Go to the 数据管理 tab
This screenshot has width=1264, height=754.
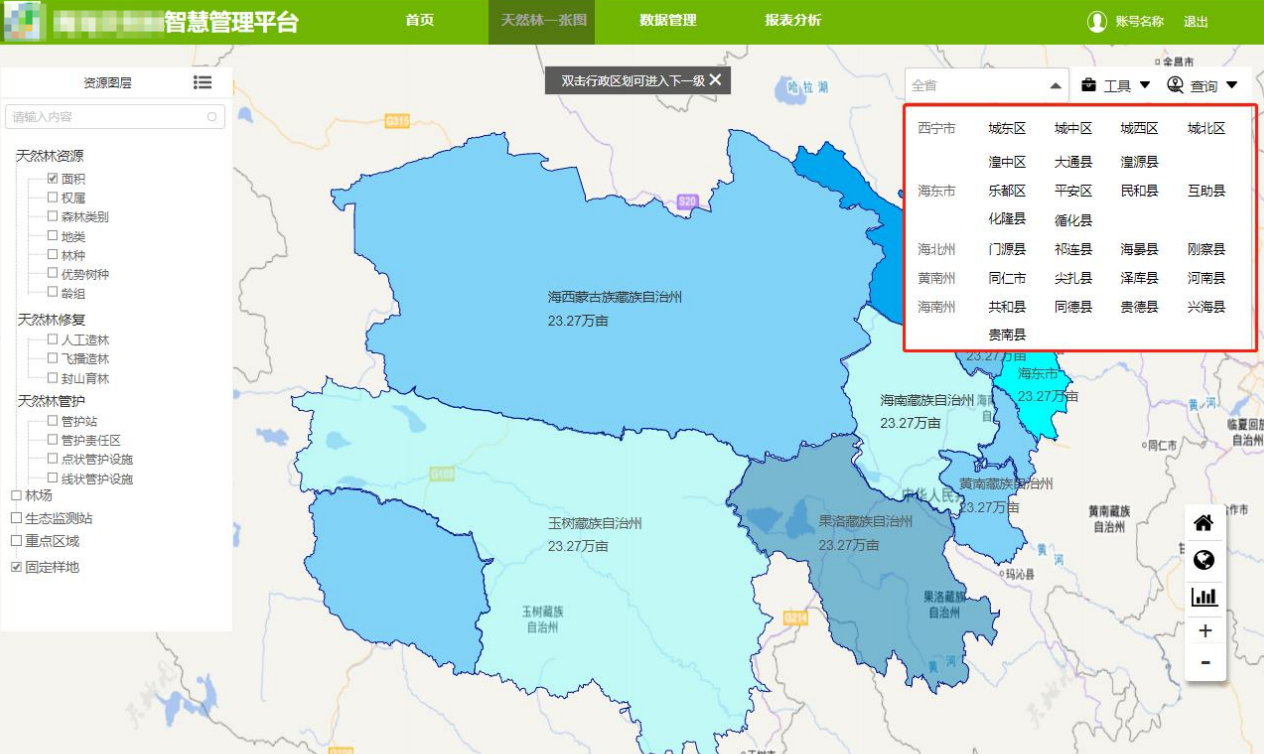pyautogui.click(x=668, y=21)
